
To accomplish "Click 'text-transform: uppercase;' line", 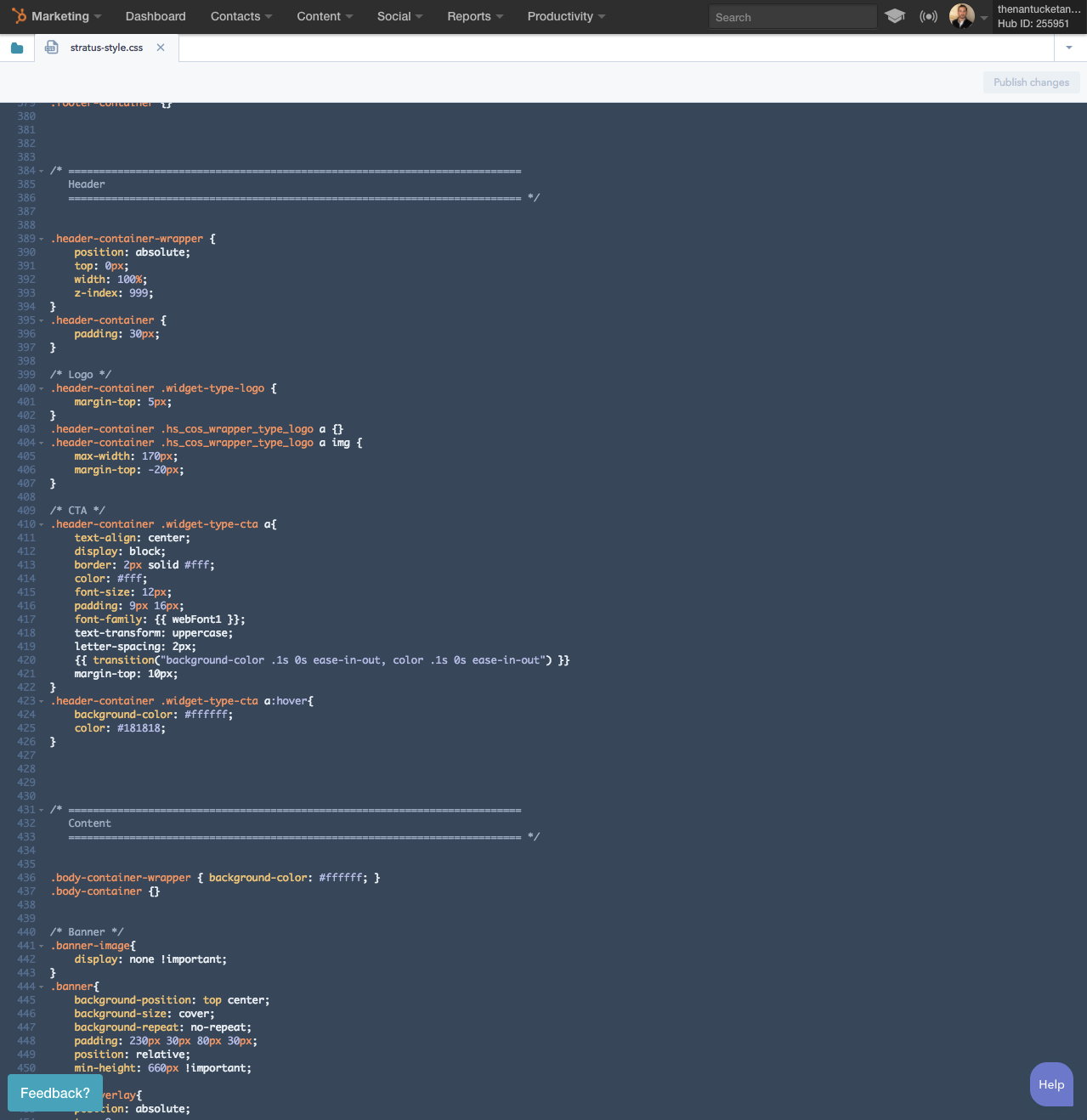I will 153,633.
